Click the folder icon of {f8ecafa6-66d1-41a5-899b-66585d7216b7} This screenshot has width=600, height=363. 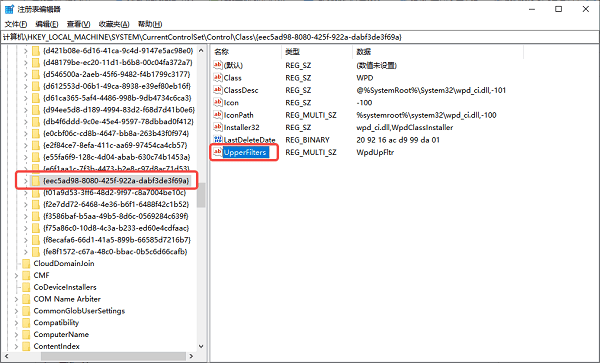[x=36, y=240]
